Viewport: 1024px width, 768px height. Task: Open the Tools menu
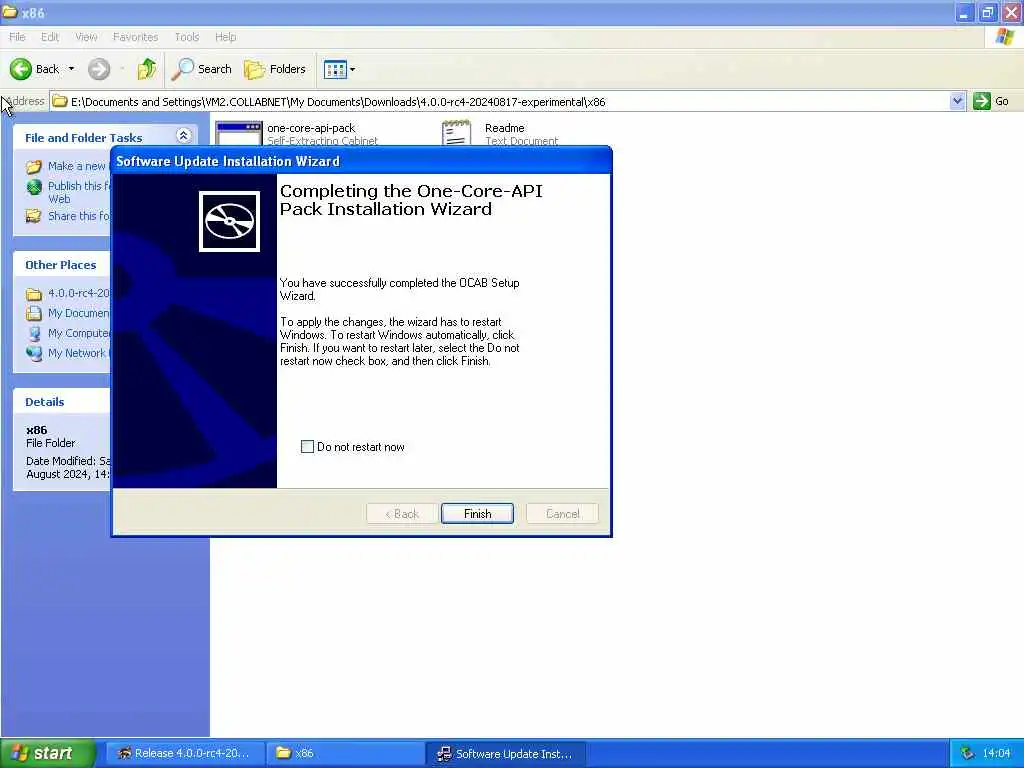(x=187, y=37)
